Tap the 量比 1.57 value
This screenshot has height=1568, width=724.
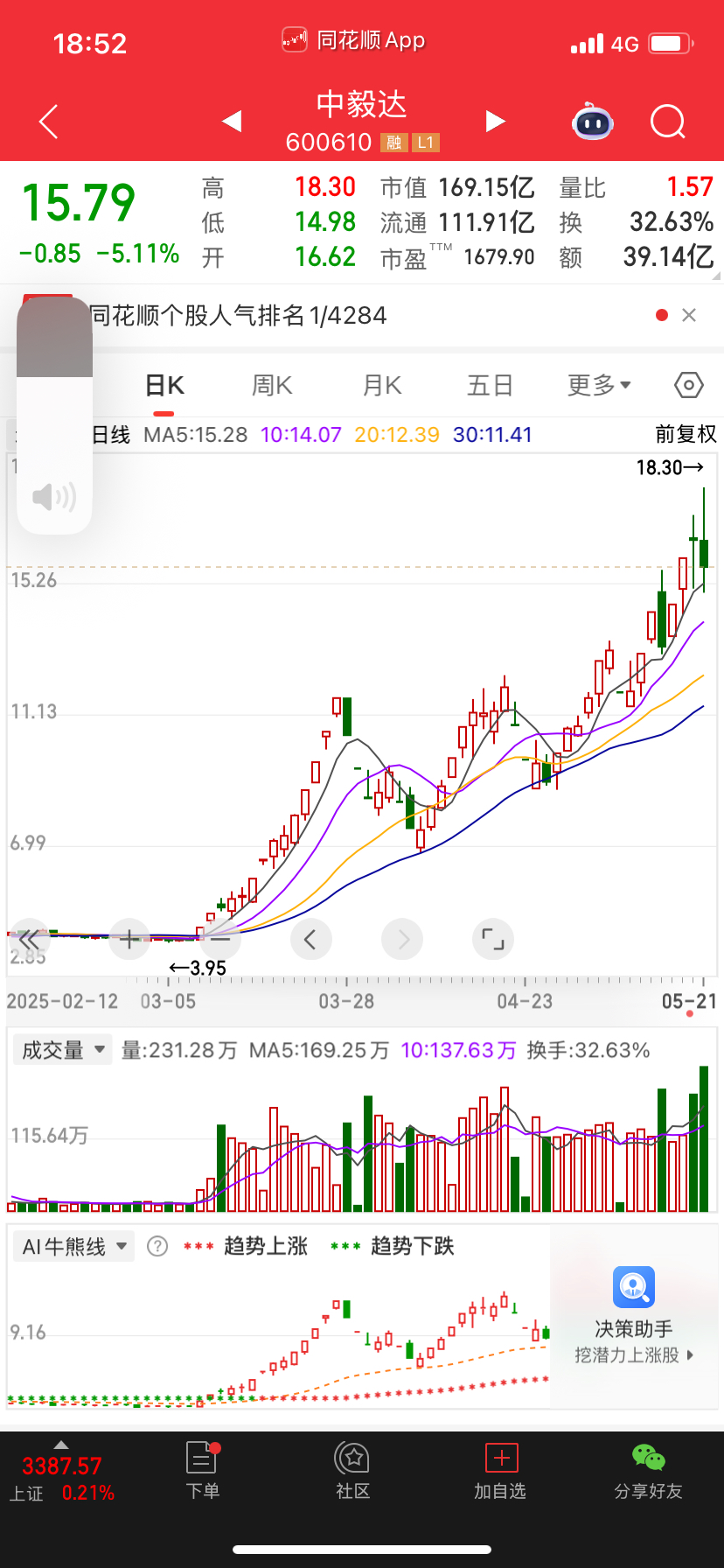coord(690,186)
